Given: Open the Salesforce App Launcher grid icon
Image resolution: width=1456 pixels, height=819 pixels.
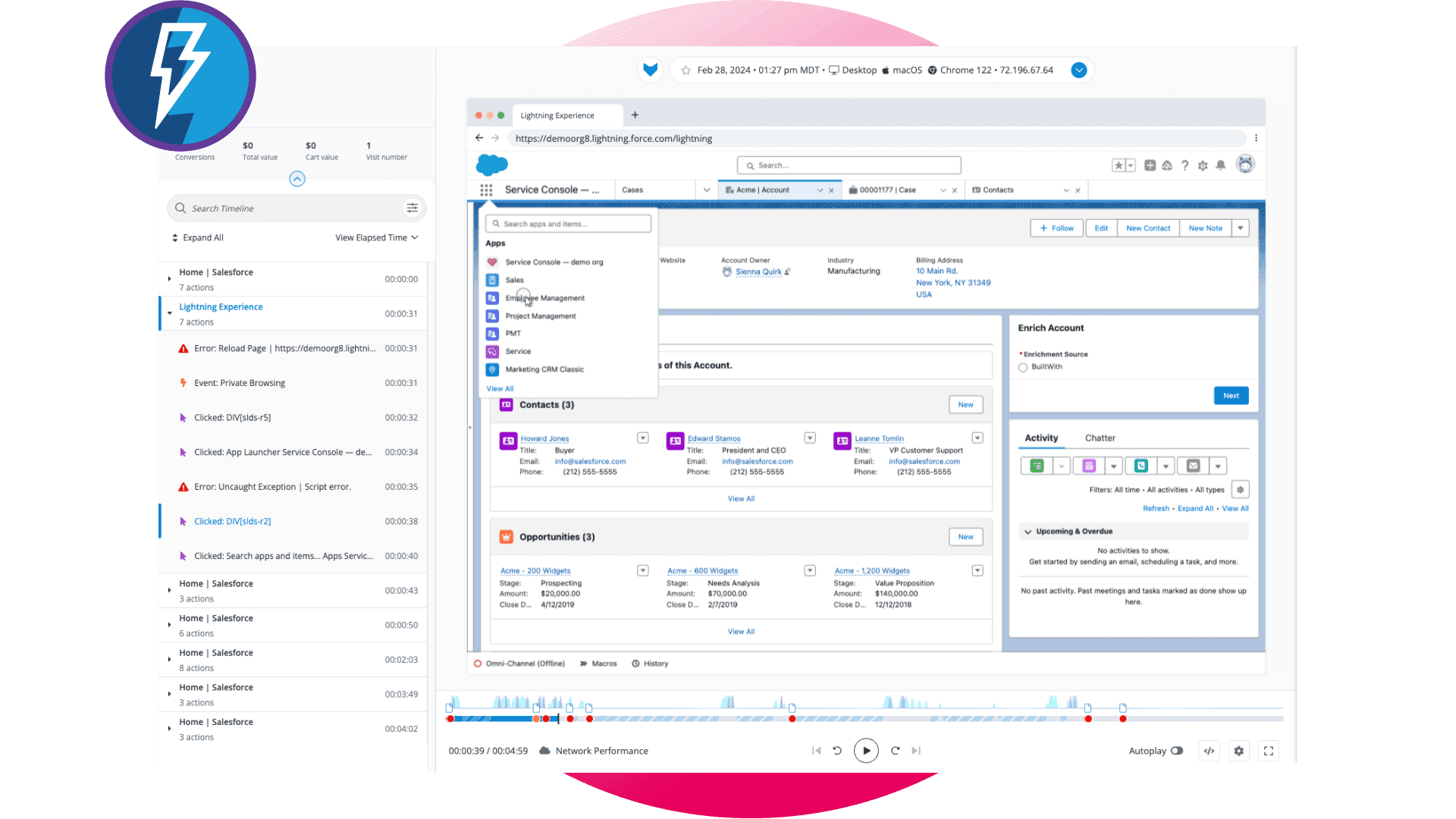Looking at the screenshot, I should click(486, 190).
